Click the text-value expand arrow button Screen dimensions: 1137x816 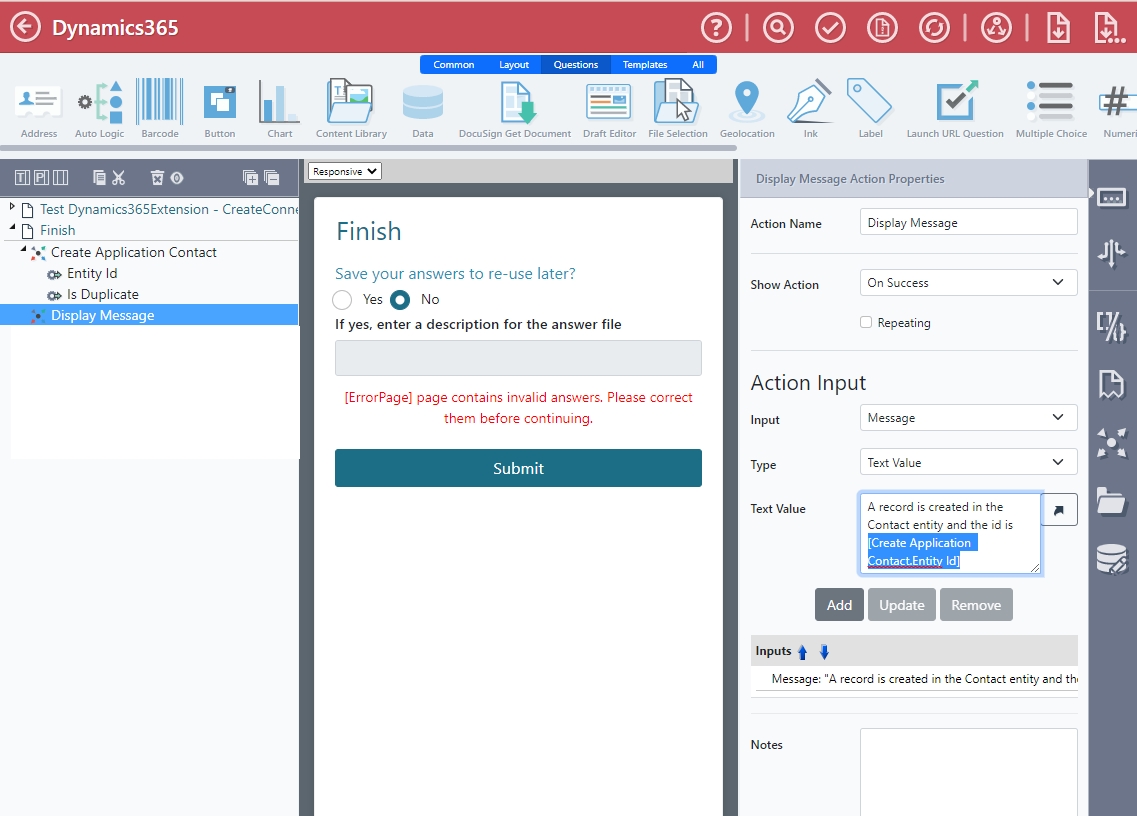pos(1059,509)
